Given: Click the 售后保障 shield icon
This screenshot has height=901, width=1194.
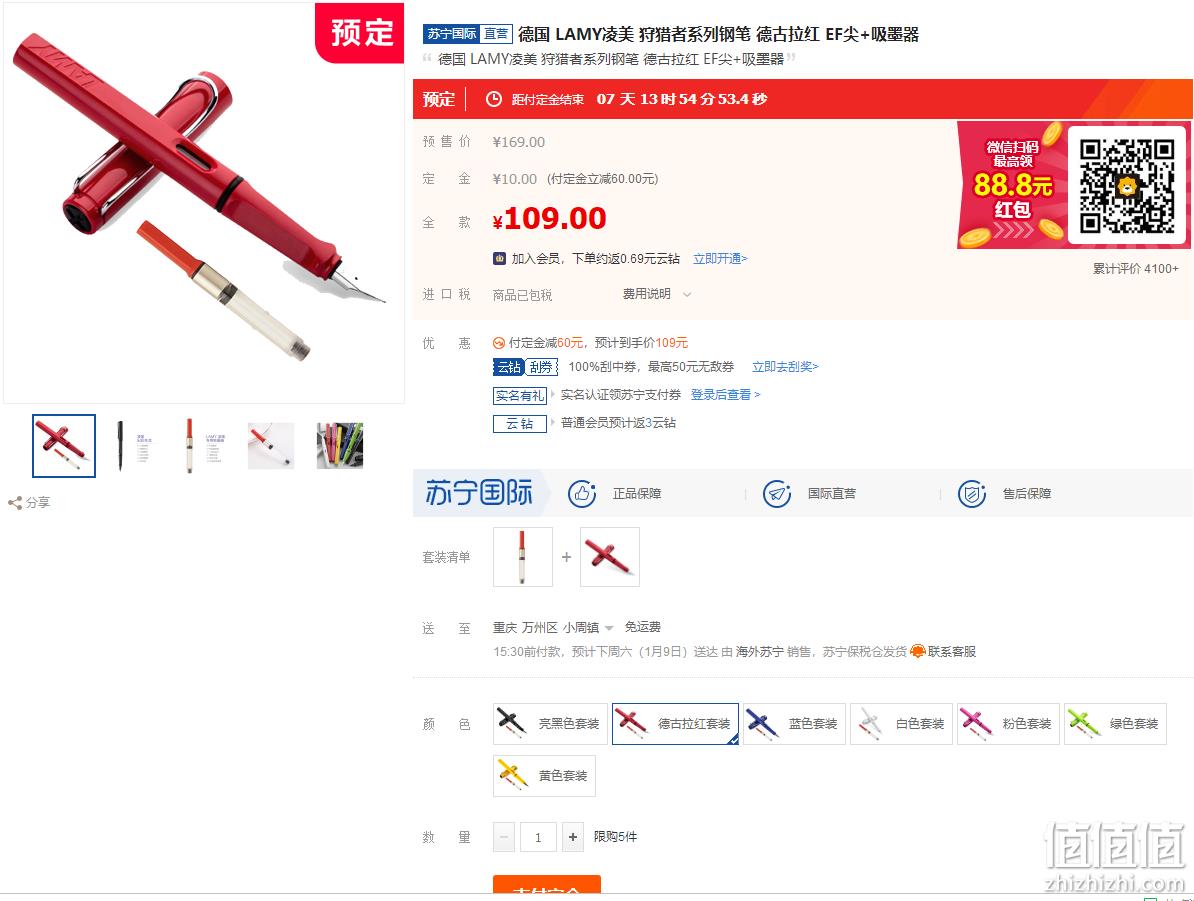Looking at the screenshot, I should point(972,494).
